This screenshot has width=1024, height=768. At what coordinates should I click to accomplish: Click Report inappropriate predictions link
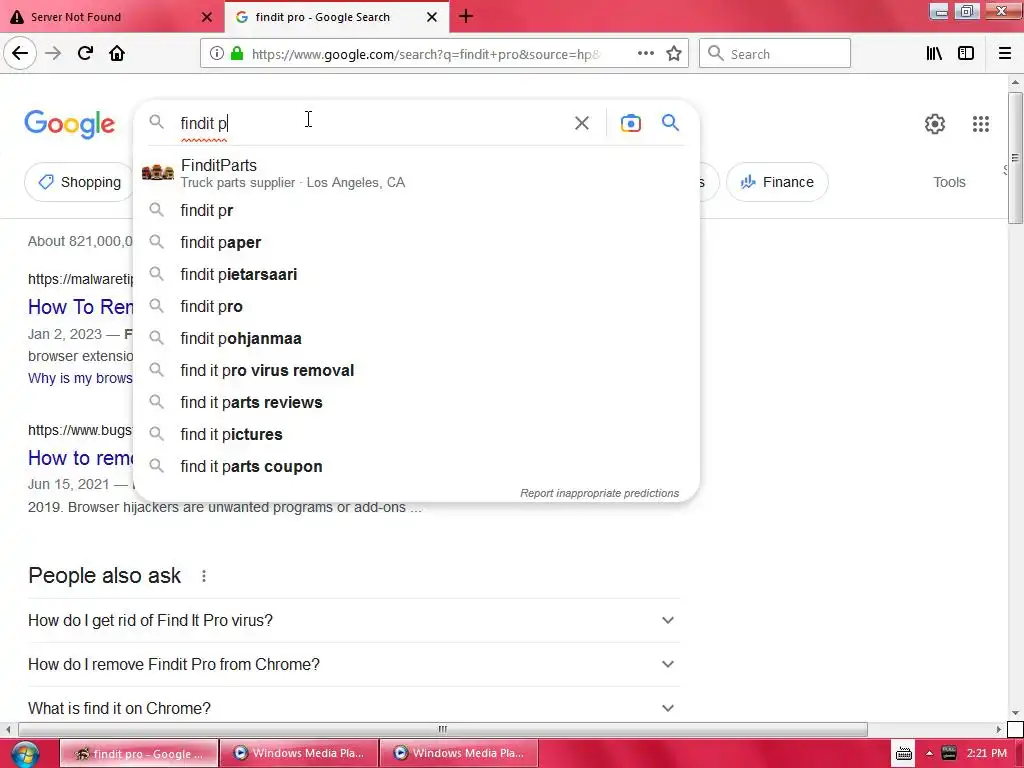click(599, 493)
